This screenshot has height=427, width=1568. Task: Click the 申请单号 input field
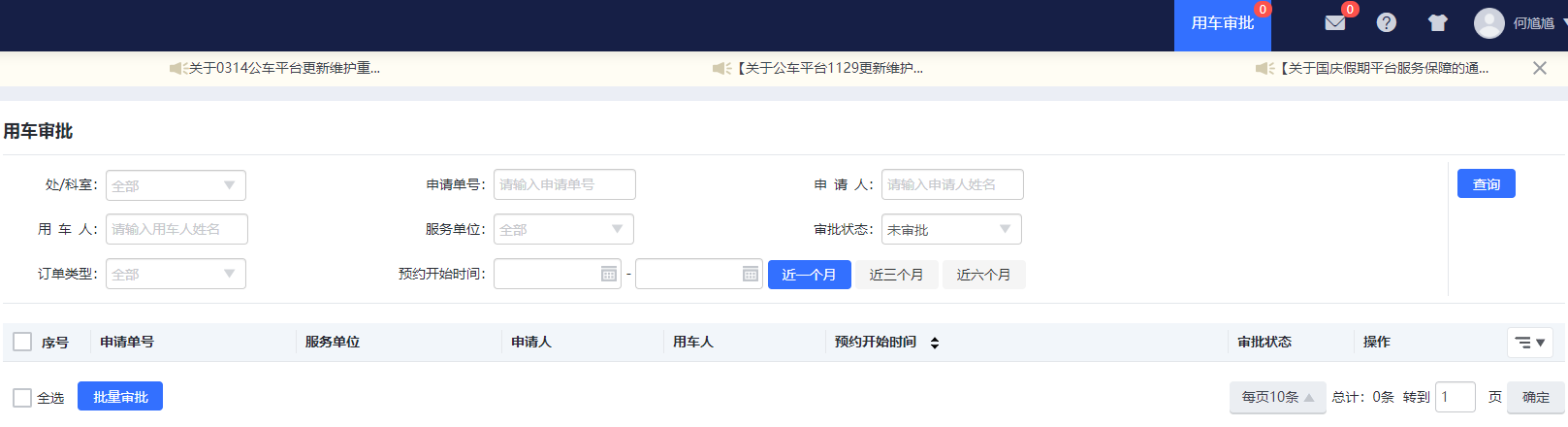pos(564,184)
